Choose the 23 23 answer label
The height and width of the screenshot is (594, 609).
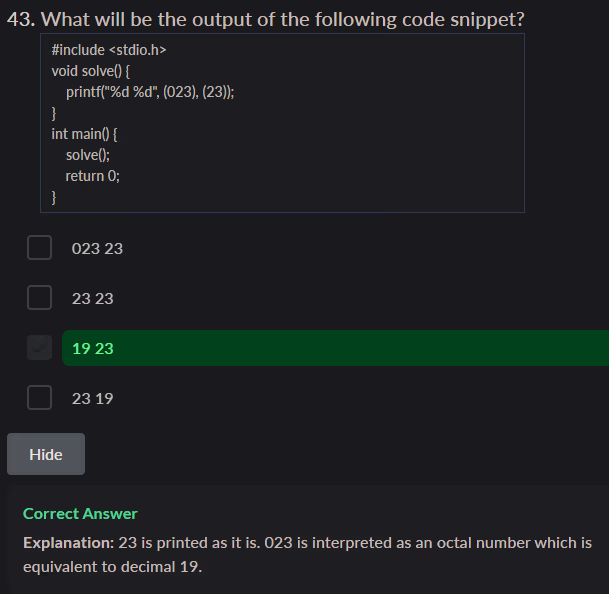pyautogui.click(x=92, y=298)
